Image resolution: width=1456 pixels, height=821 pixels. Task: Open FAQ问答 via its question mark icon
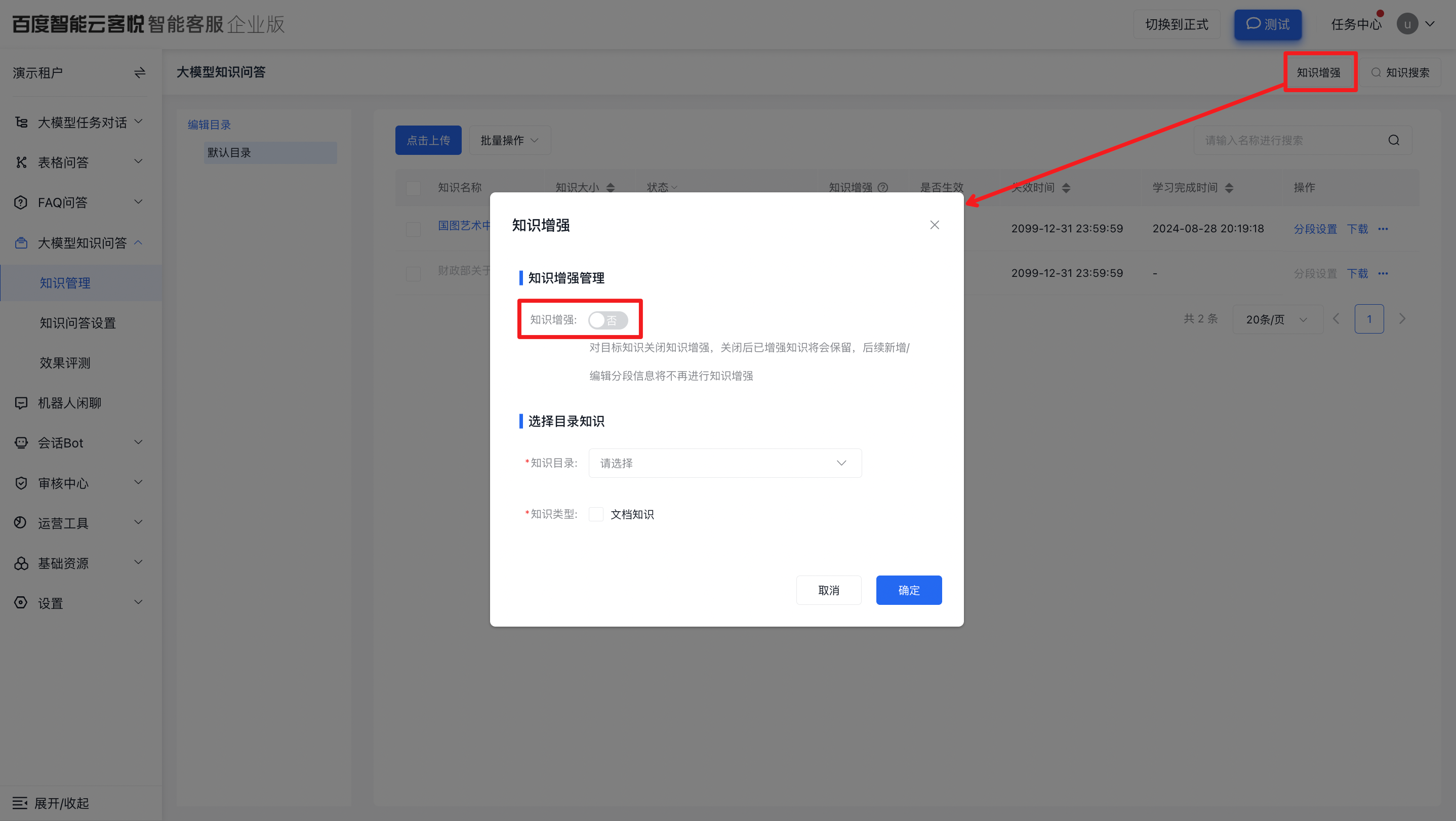(x=20, y=202)
